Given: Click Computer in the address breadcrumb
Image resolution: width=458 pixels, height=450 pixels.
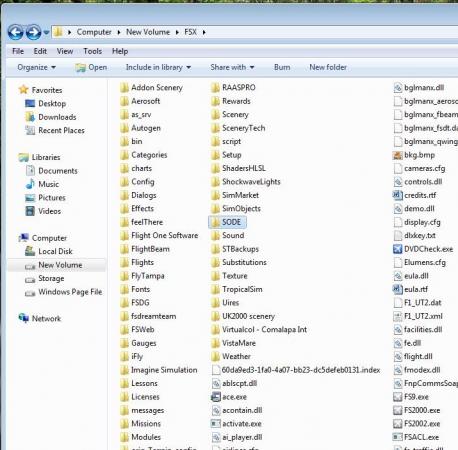Looking at the screenshot, I should [x=94, y=32].
